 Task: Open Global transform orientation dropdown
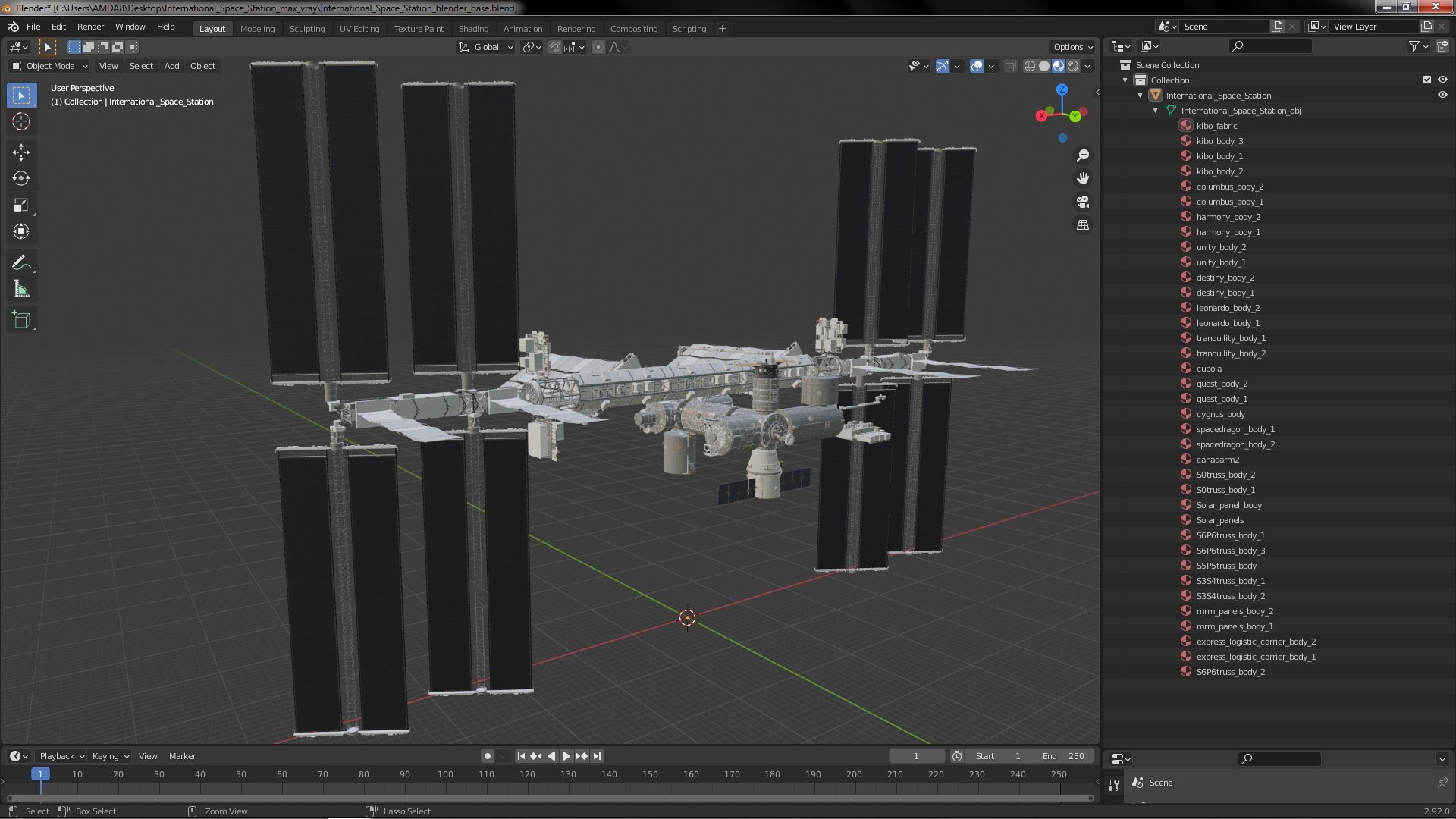(x=486, y=47)
